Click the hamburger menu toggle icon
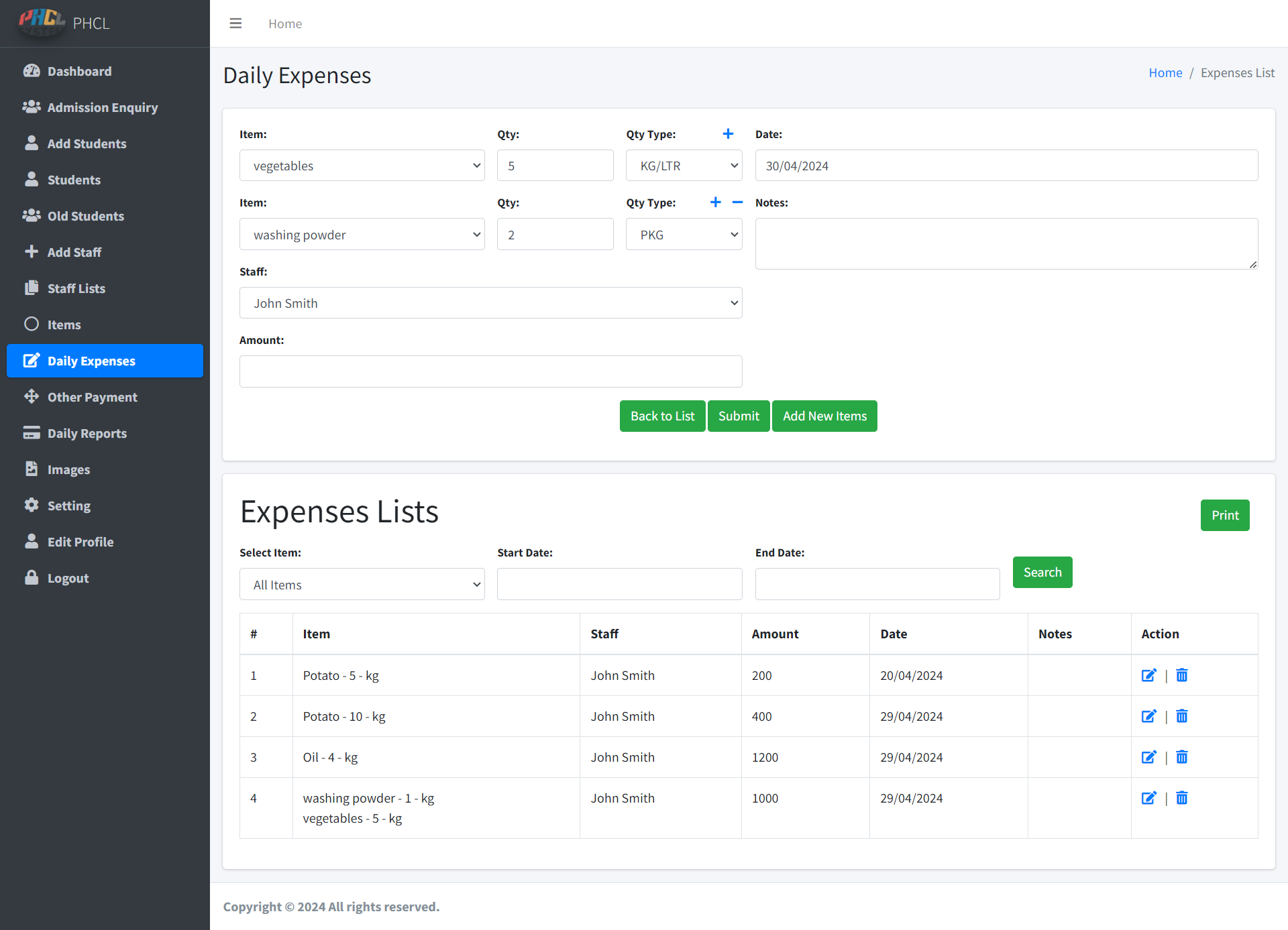Image resolution: width=1288 pixels, height=930 pixels. [235, 23]
